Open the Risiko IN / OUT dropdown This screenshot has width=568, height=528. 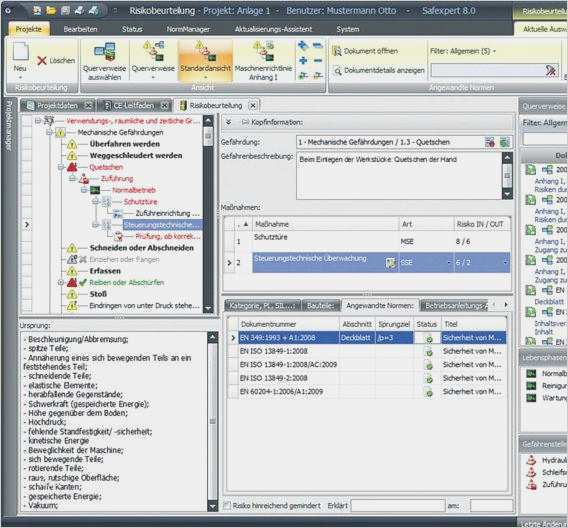click(505, 262)
